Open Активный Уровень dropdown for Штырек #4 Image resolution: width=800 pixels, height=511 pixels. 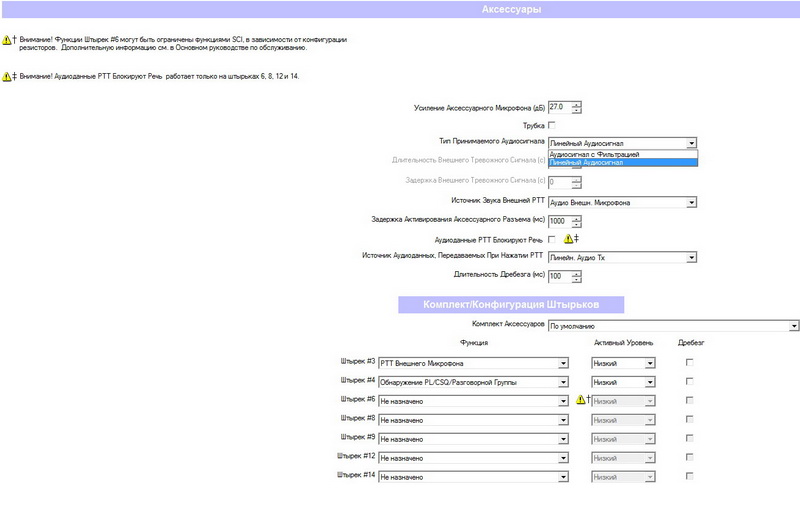[x=649, y=382]
